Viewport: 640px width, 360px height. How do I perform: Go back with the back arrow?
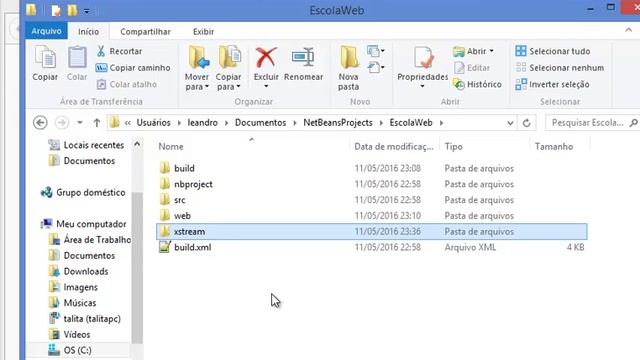pyautogui.click(x=40, y=122)
